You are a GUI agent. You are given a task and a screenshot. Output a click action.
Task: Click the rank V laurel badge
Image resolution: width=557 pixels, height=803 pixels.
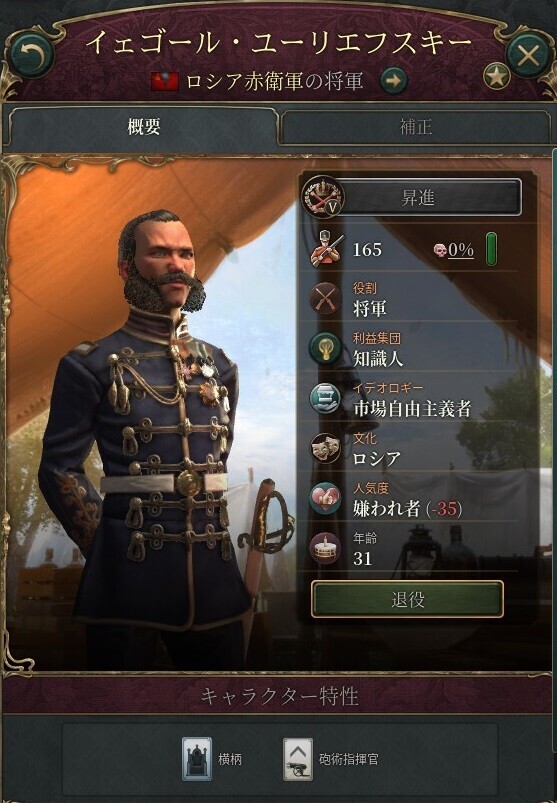click(x=323, y=198)
